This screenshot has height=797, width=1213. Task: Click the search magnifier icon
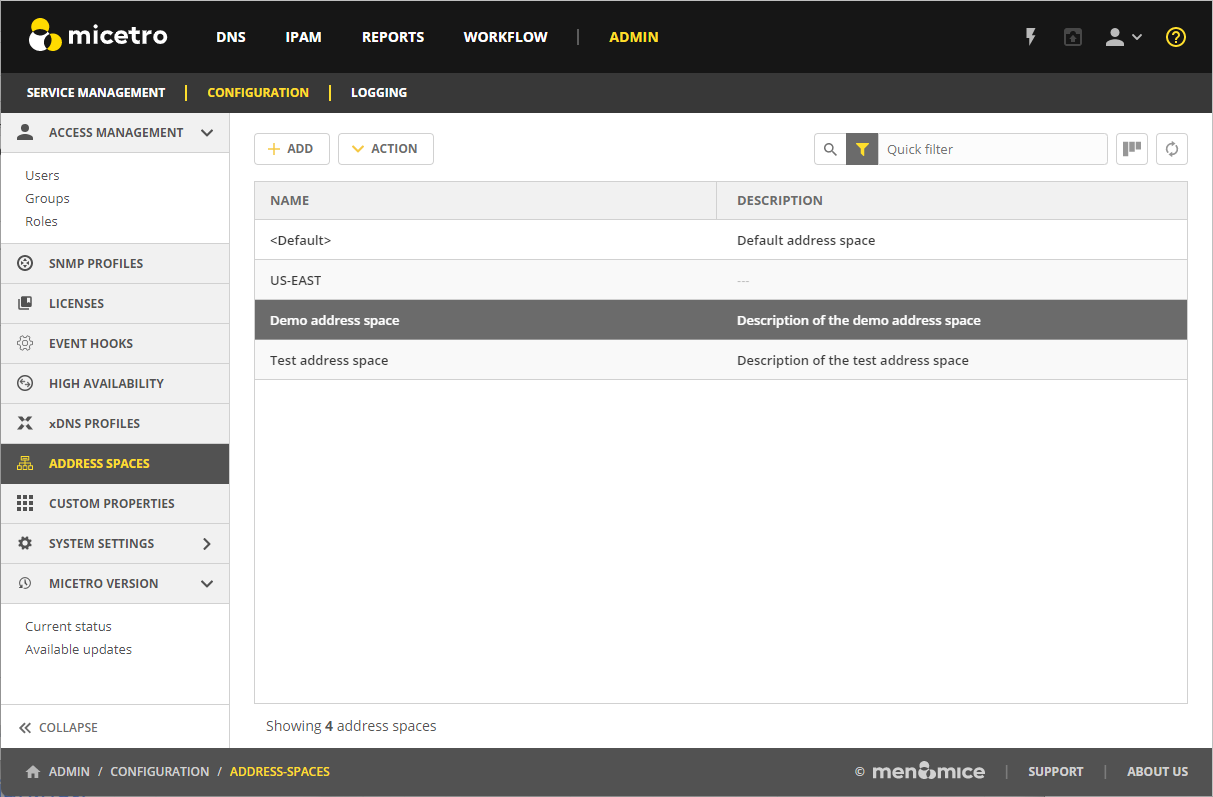click(x=830, y=149)
